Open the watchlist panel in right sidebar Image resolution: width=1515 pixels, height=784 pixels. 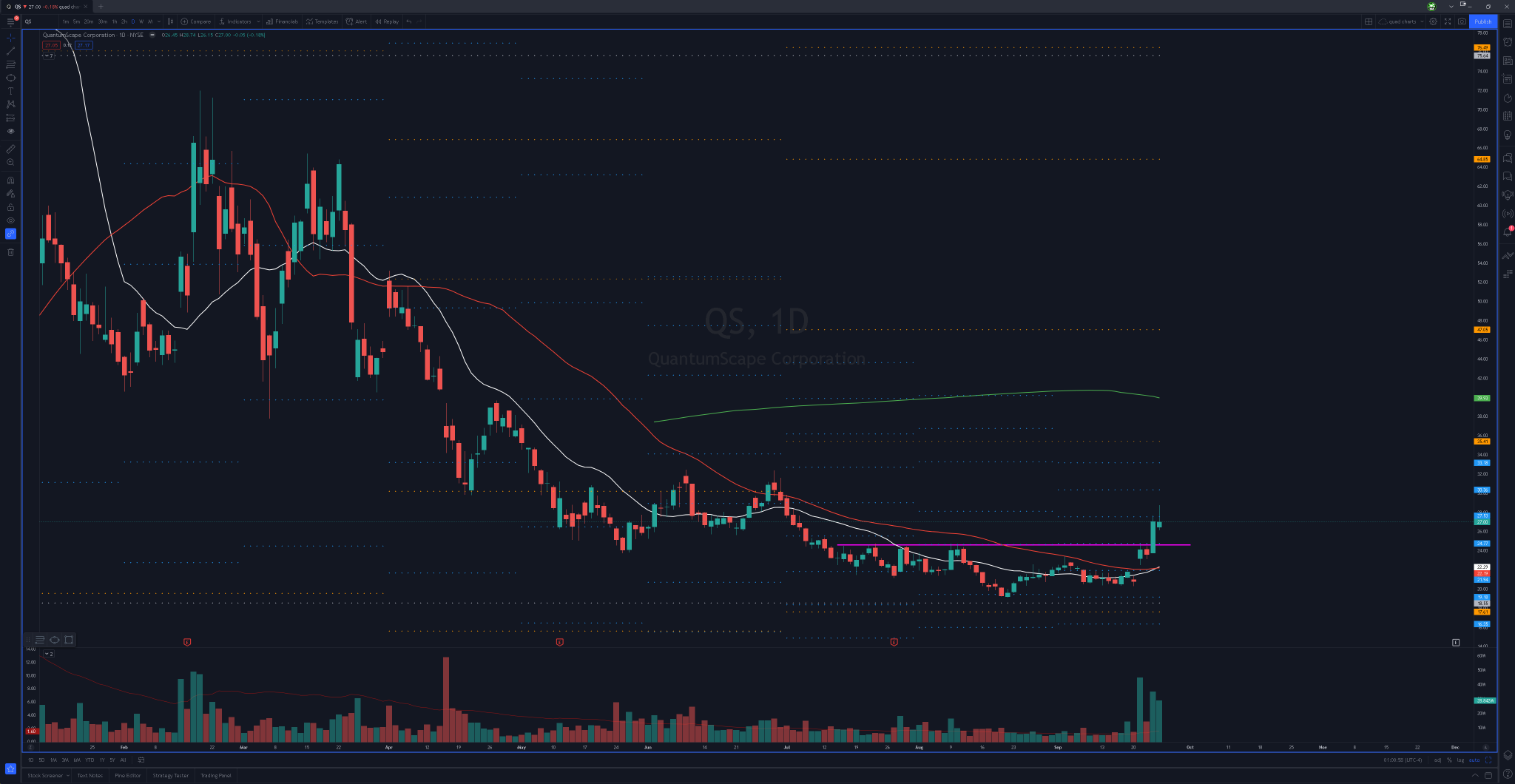(1507, 24)
